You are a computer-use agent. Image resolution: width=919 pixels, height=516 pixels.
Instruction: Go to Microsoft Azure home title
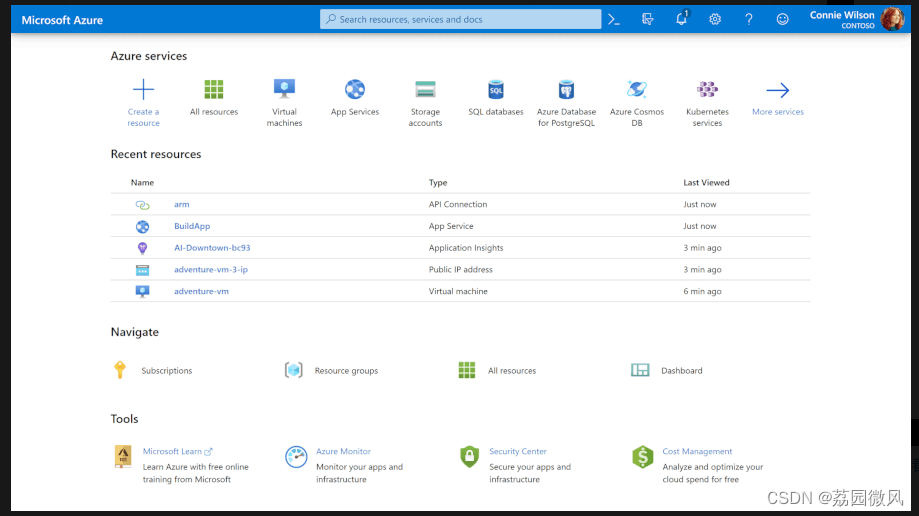coord(62,20)
